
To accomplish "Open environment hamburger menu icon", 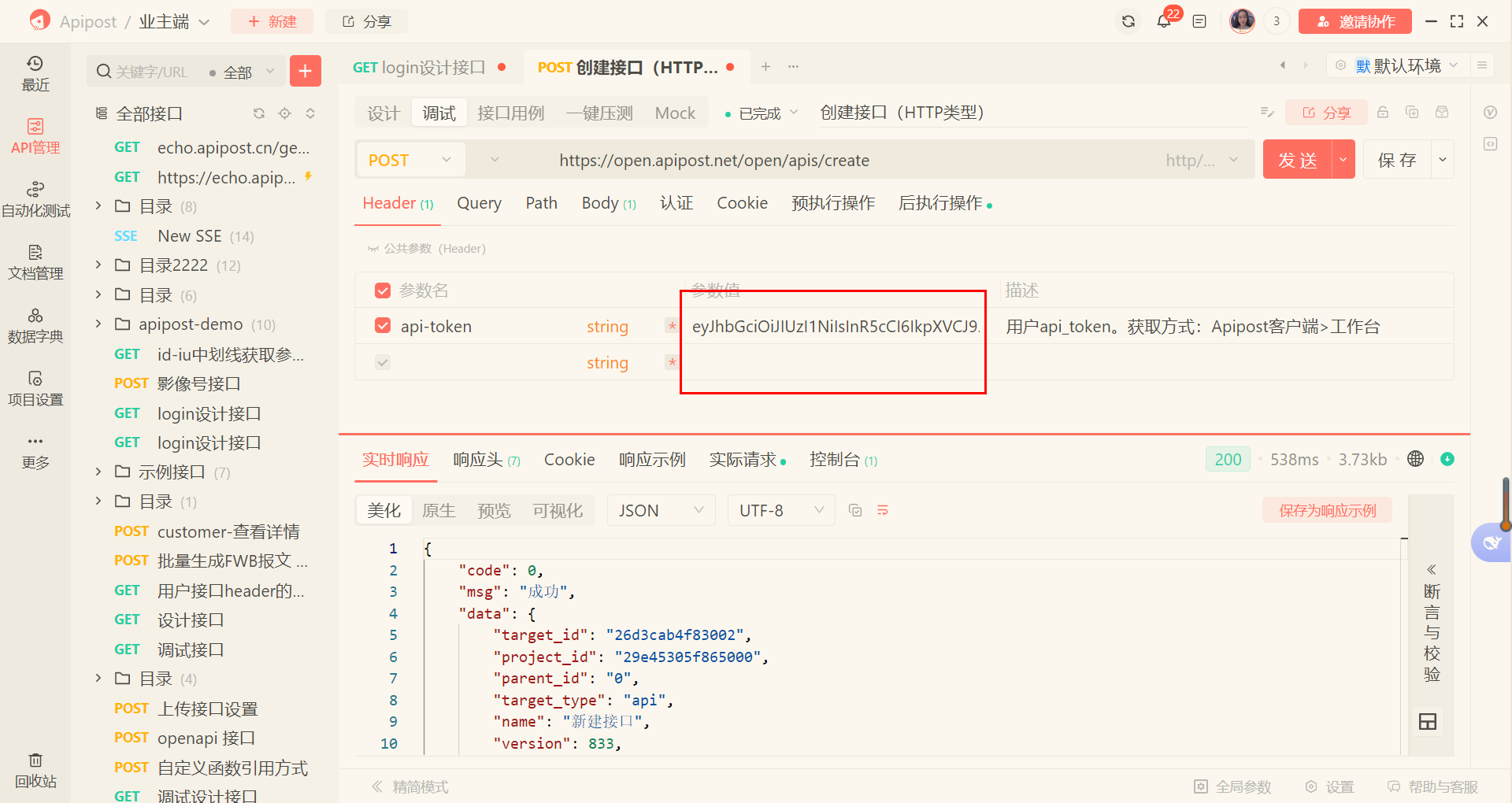I will coord(1481,65).
